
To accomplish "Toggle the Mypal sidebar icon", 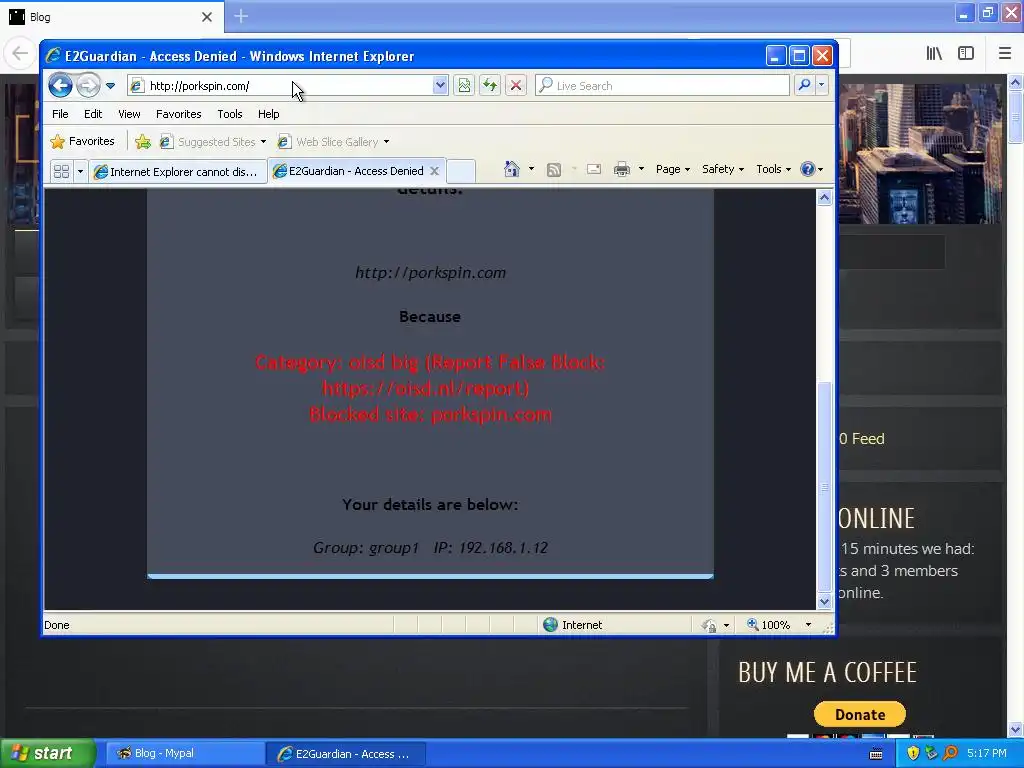I will [966, 53].
